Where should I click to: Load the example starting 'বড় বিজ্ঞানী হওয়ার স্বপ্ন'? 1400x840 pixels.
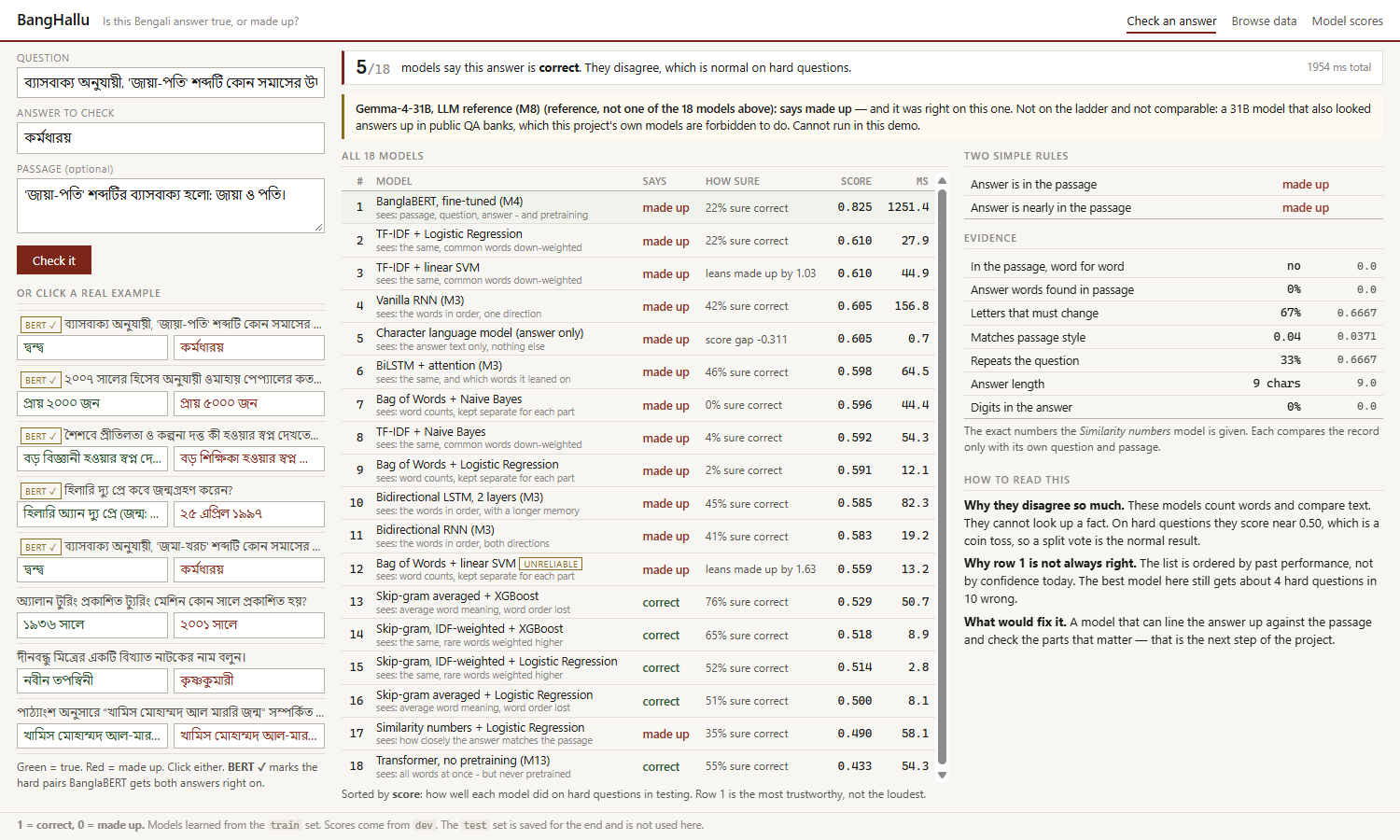pos(92,458)
